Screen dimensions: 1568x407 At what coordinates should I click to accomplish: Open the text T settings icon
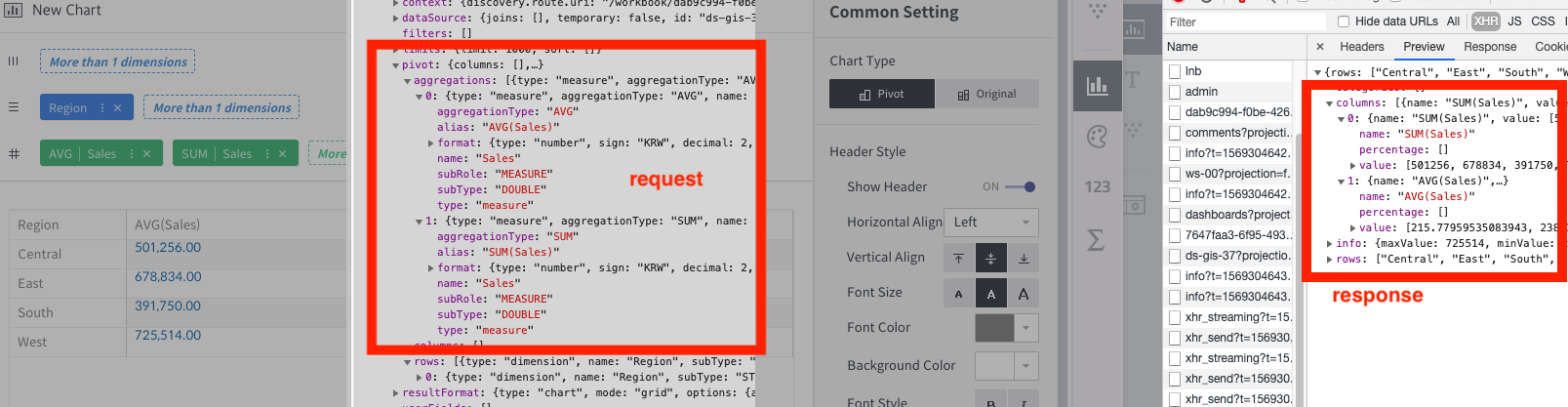[x=1133, y=81]
